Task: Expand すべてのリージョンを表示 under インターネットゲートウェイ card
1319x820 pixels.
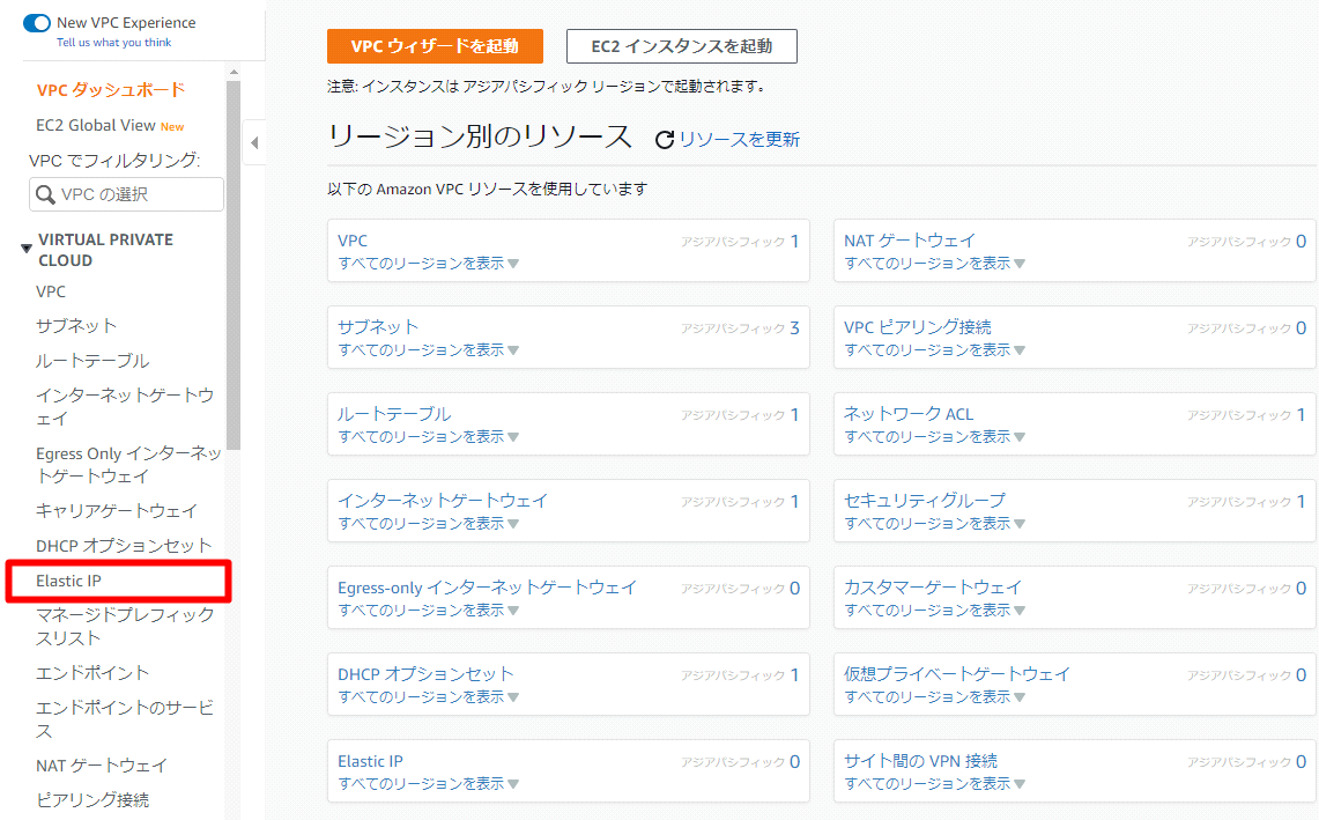Action: click(x=428, y=524)
